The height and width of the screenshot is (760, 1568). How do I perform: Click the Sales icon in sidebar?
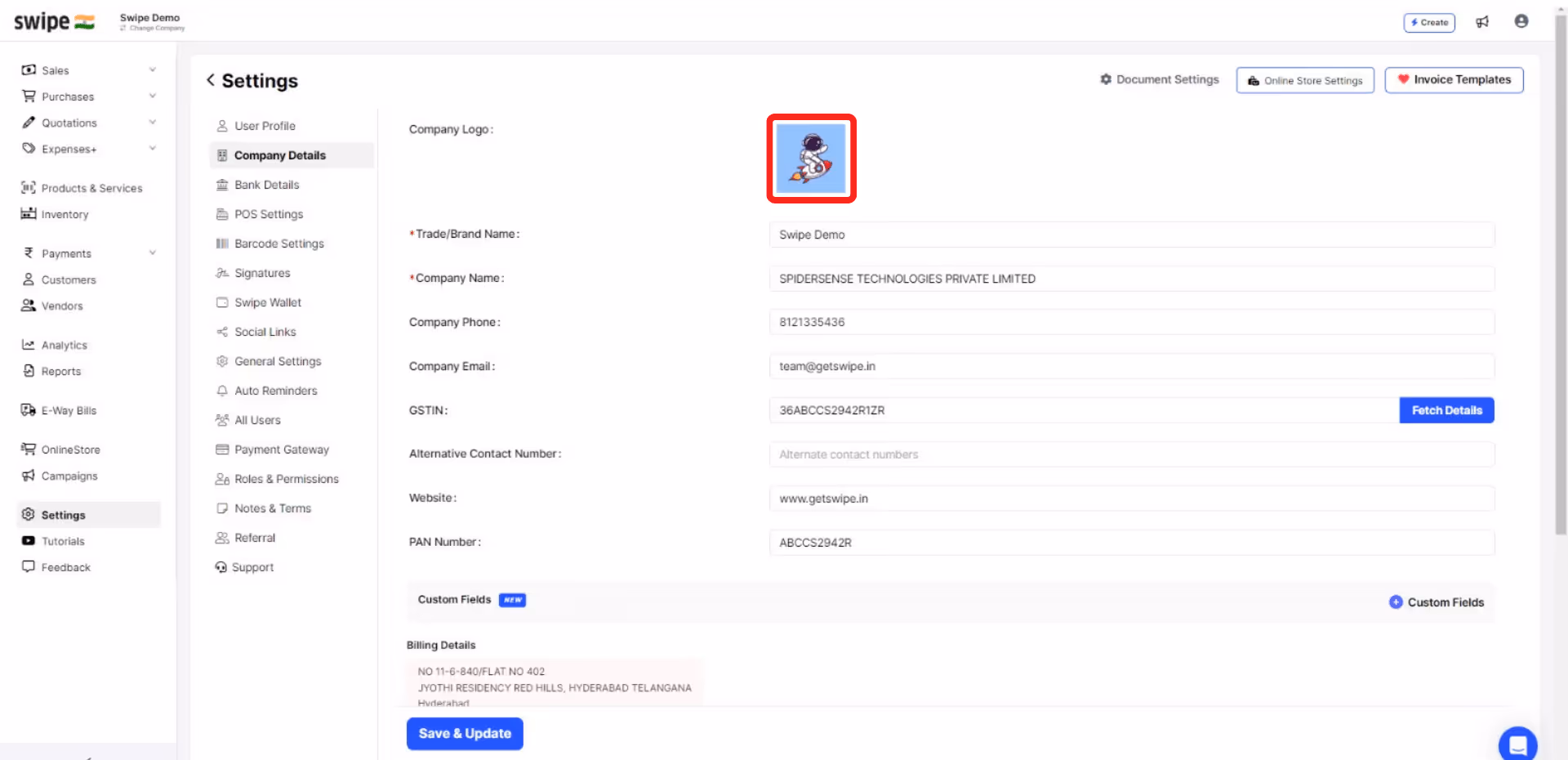(29, 70)
